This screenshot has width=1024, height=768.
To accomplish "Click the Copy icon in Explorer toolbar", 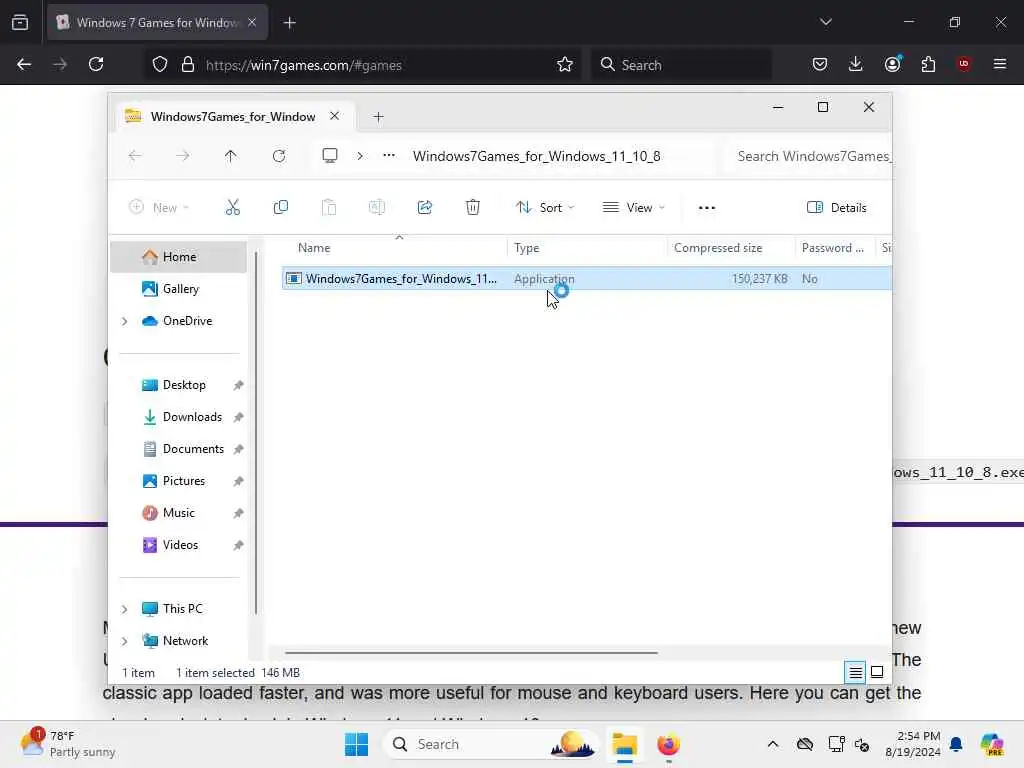I will click(281, 208).
